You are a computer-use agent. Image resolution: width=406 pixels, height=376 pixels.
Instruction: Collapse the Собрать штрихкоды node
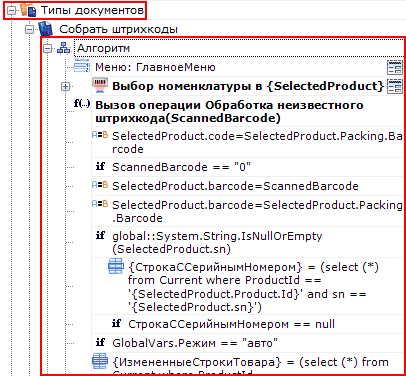pyautogui.click(x=30, y=29)
